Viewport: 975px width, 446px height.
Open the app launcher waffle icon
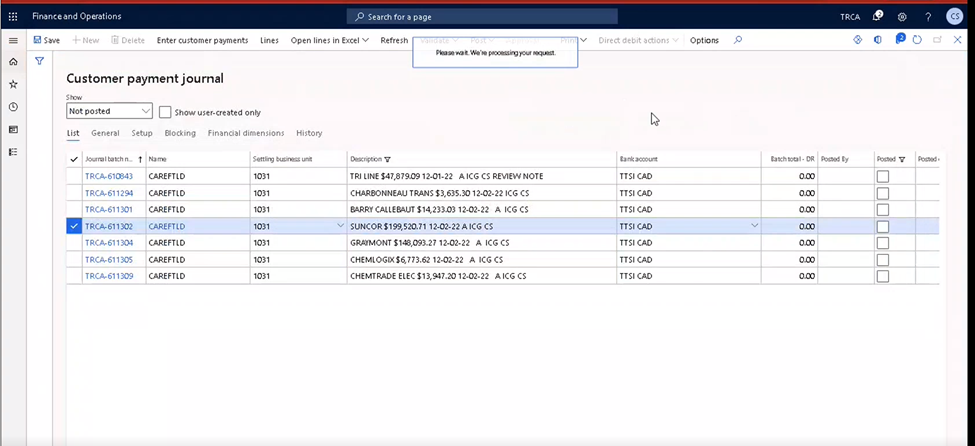pos(13,17)
